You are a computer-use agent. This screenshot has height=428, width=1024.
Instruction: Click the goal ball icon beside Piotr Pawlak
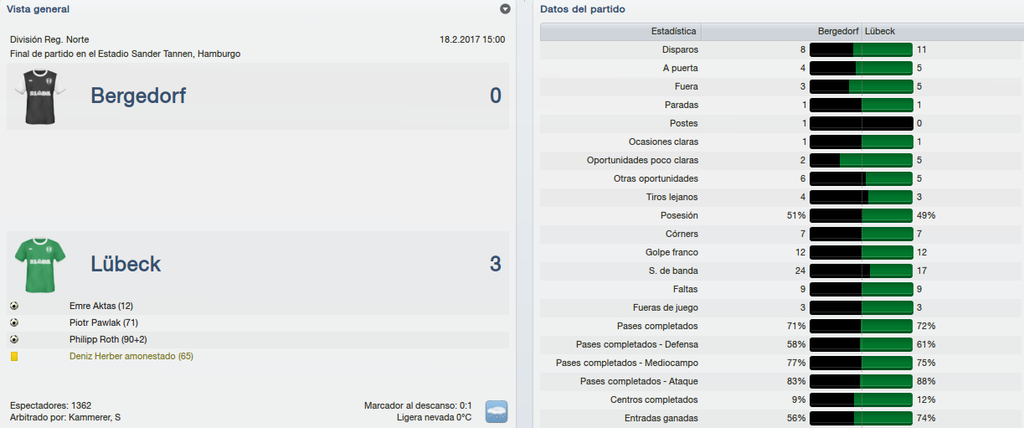coord(14,323)
